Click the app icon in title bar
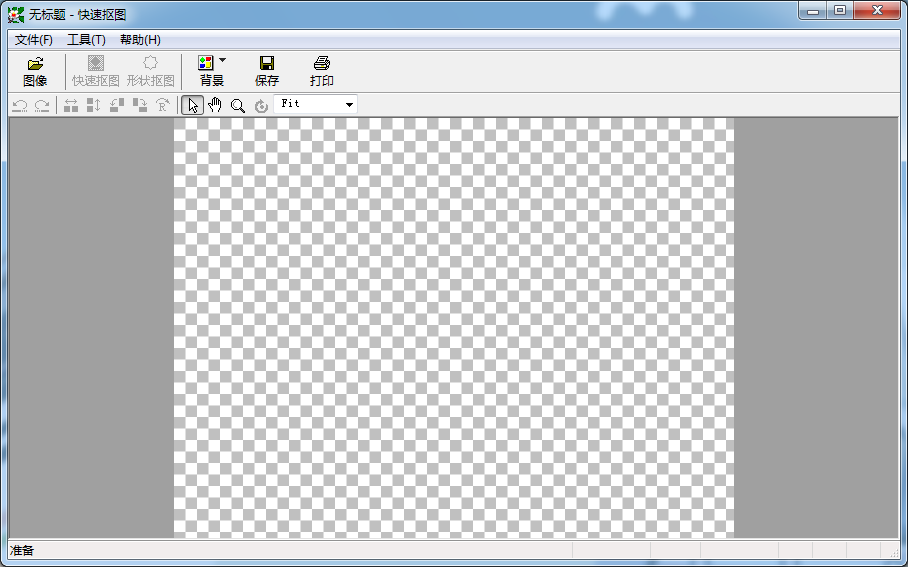 16,14
